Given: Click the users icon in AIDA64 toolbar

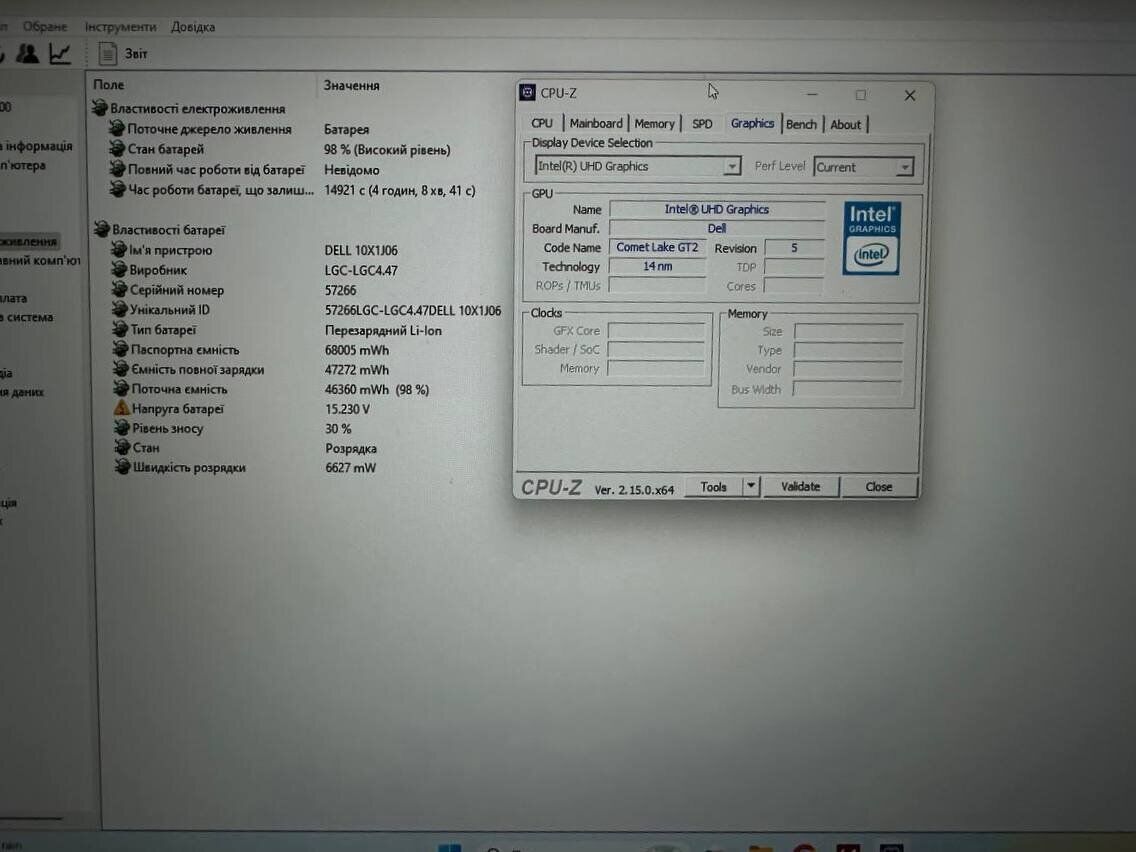Looking at the screenshot, I should [28, 54].
